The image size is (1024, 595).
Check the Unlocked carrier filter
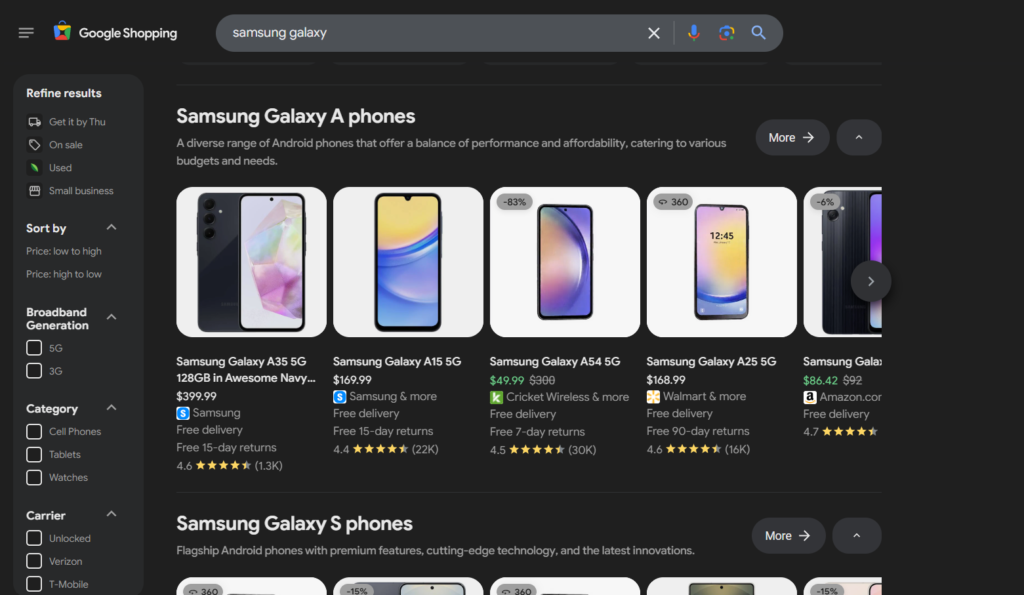click(x=34, y=538)
